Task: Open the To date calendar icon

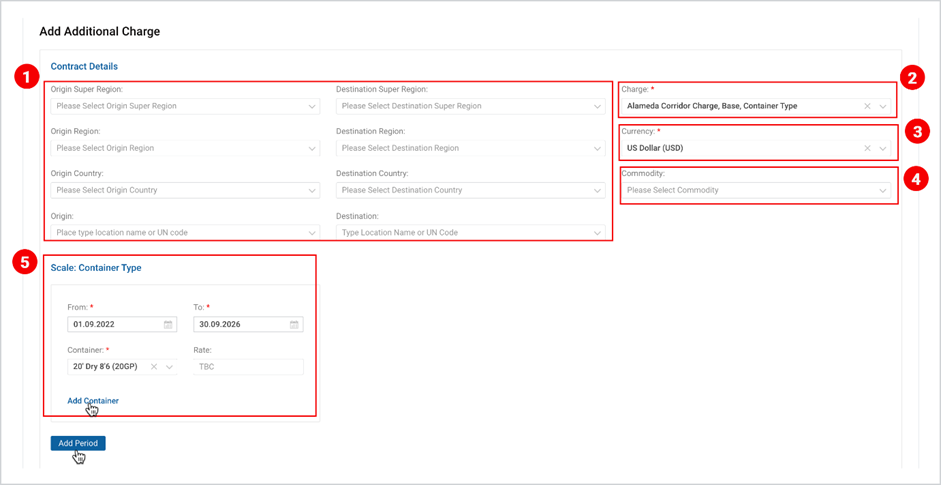Action: [x=294, y=324]
